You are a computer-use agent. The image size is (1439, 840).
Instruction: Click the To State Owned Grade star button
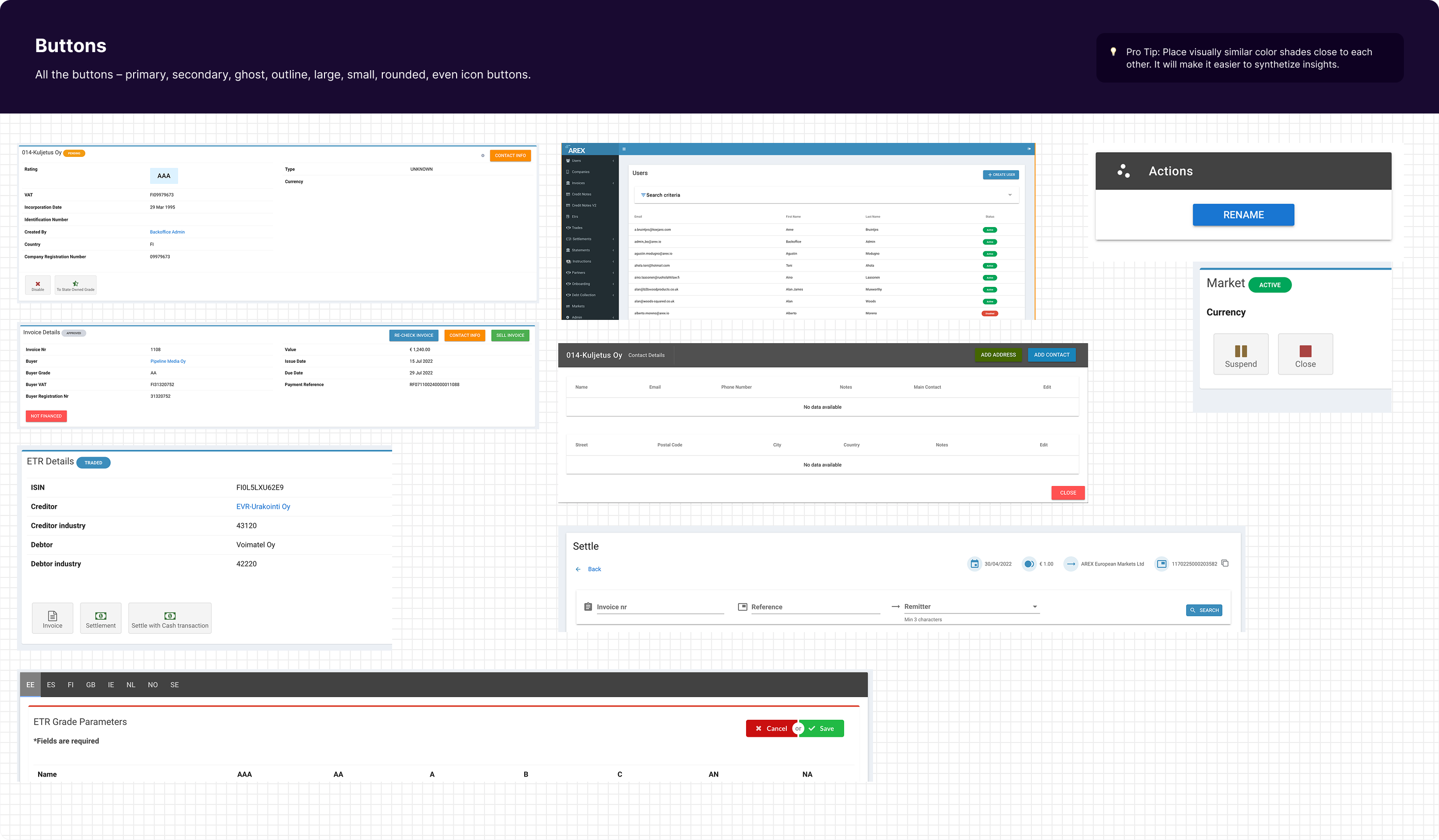75,285
